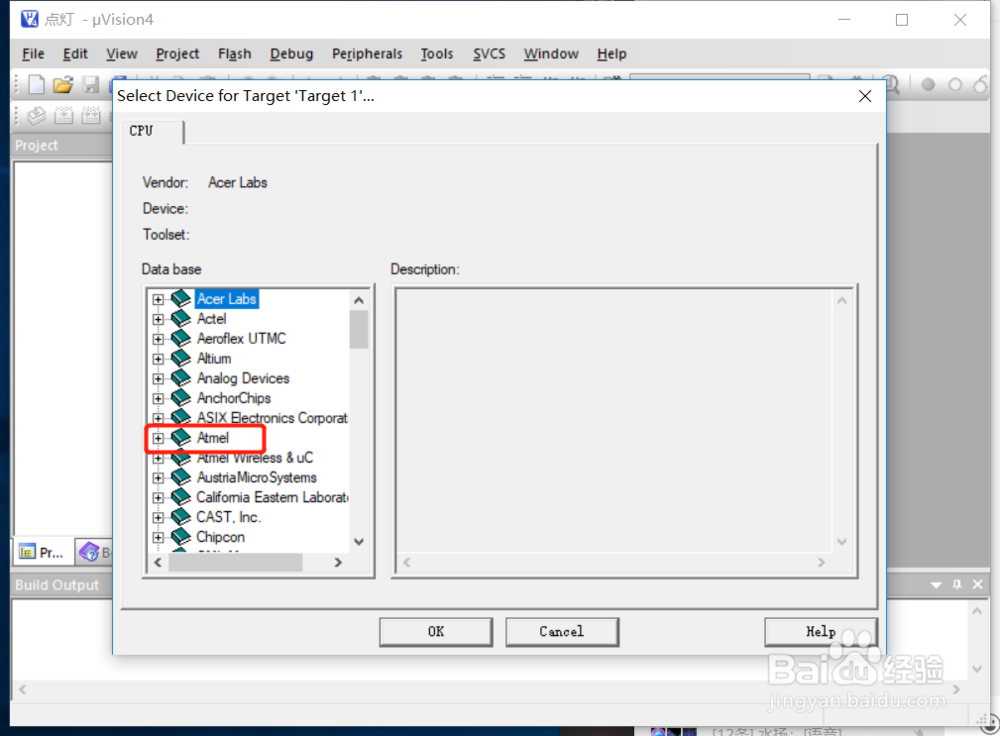1000x736 pixels.
Task: Expand the Analog Devices vendor node
Action: pyautogui.click(x=158, y=378)
